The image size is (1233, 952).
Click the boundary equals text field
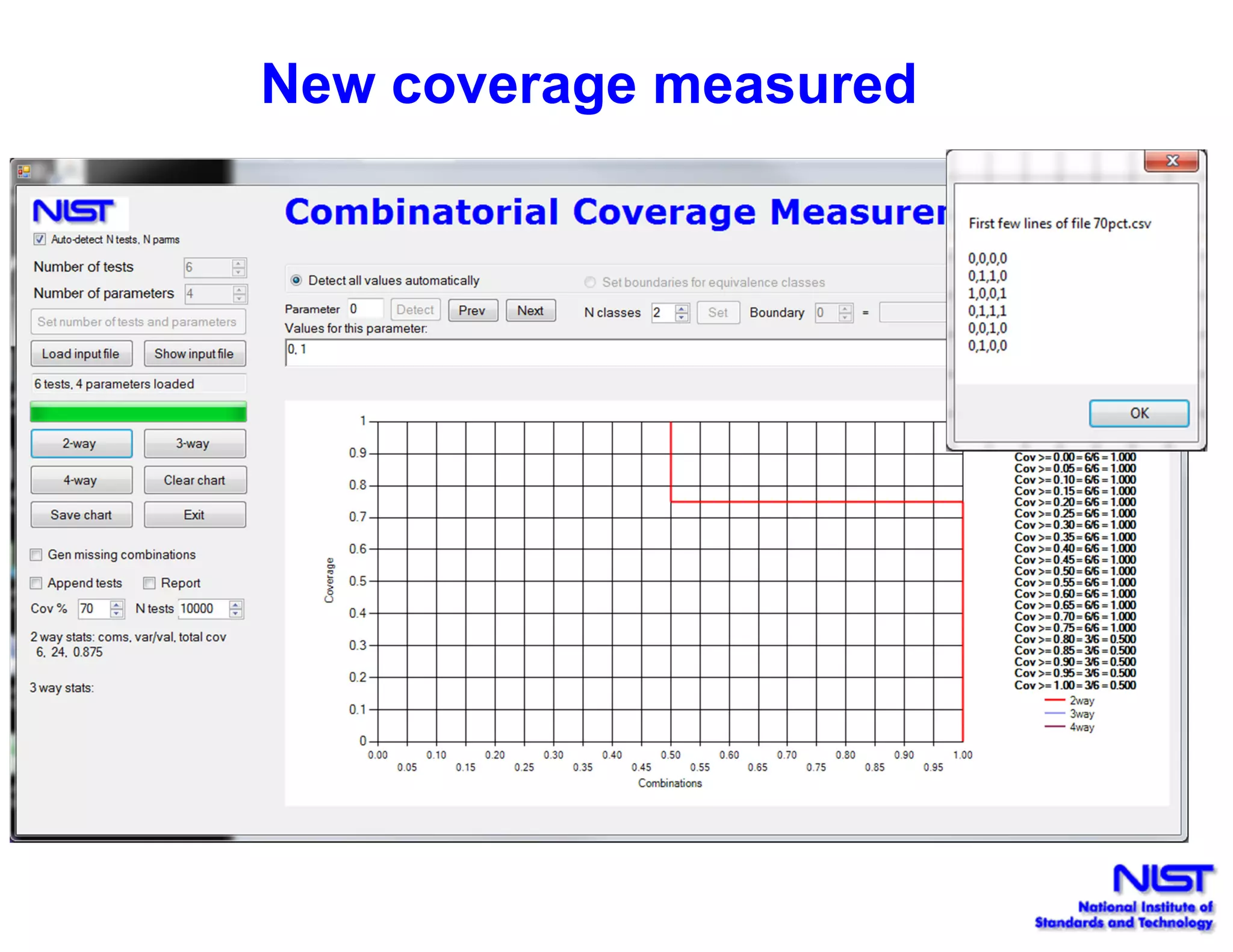(913, 312)
